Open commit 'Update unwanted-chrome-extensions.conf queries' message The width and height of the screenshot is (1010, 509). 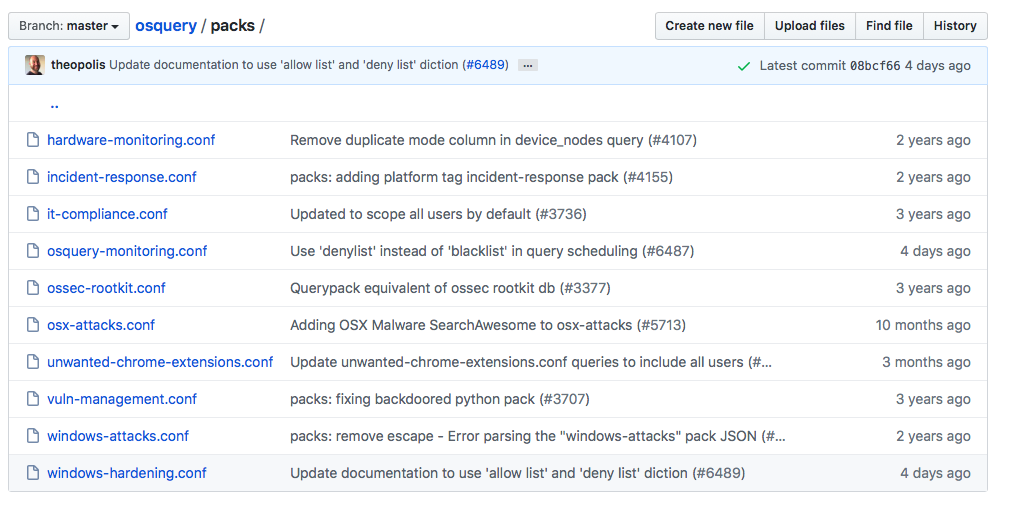(x=531, y=362)
